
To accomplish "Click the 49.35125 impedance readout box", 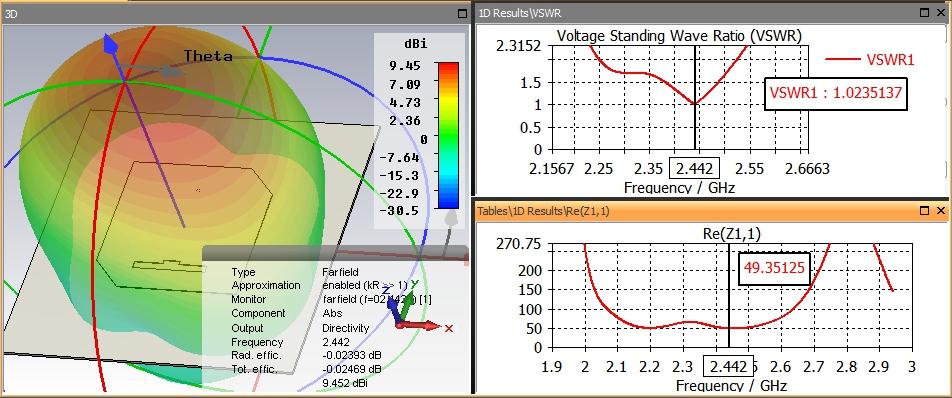I will [x=774, y=269].
